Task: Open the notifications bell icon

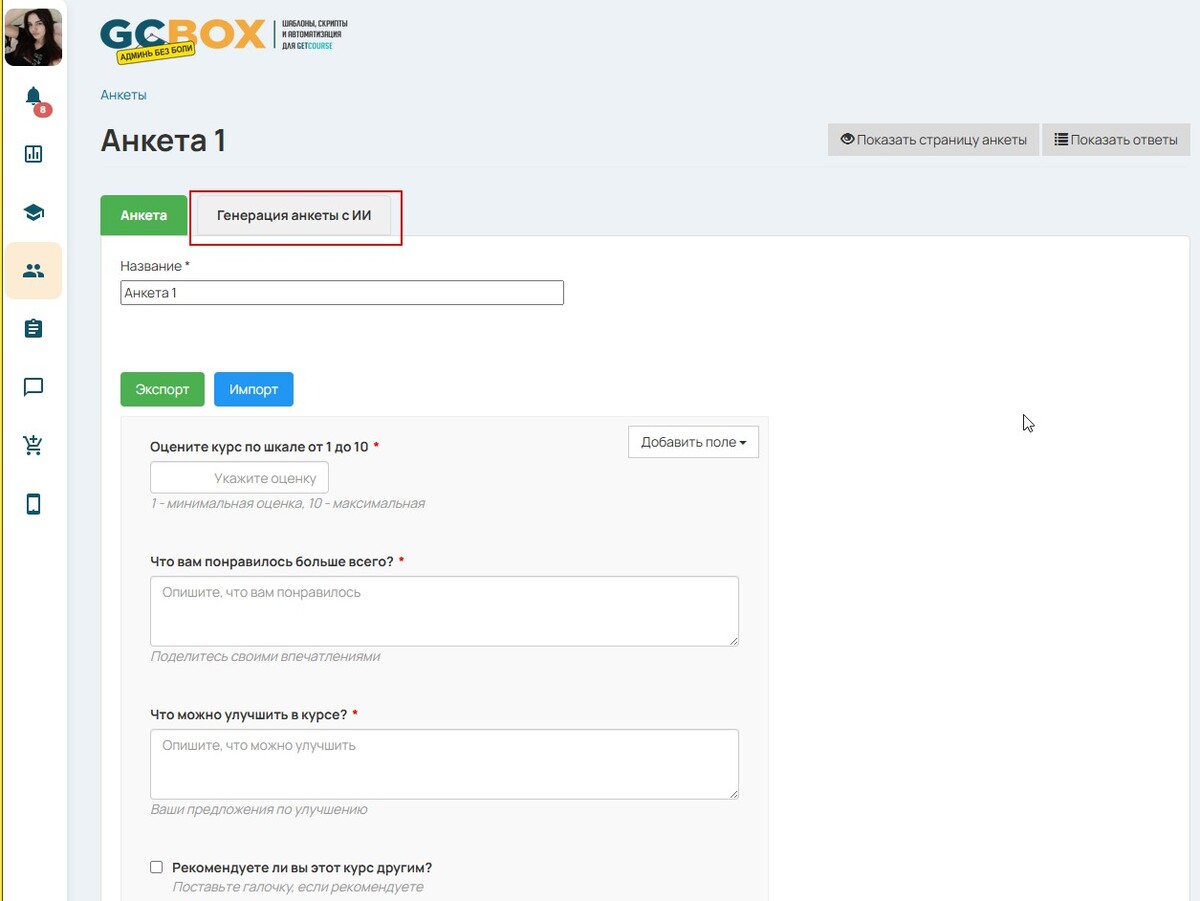Action: (34, 97)
